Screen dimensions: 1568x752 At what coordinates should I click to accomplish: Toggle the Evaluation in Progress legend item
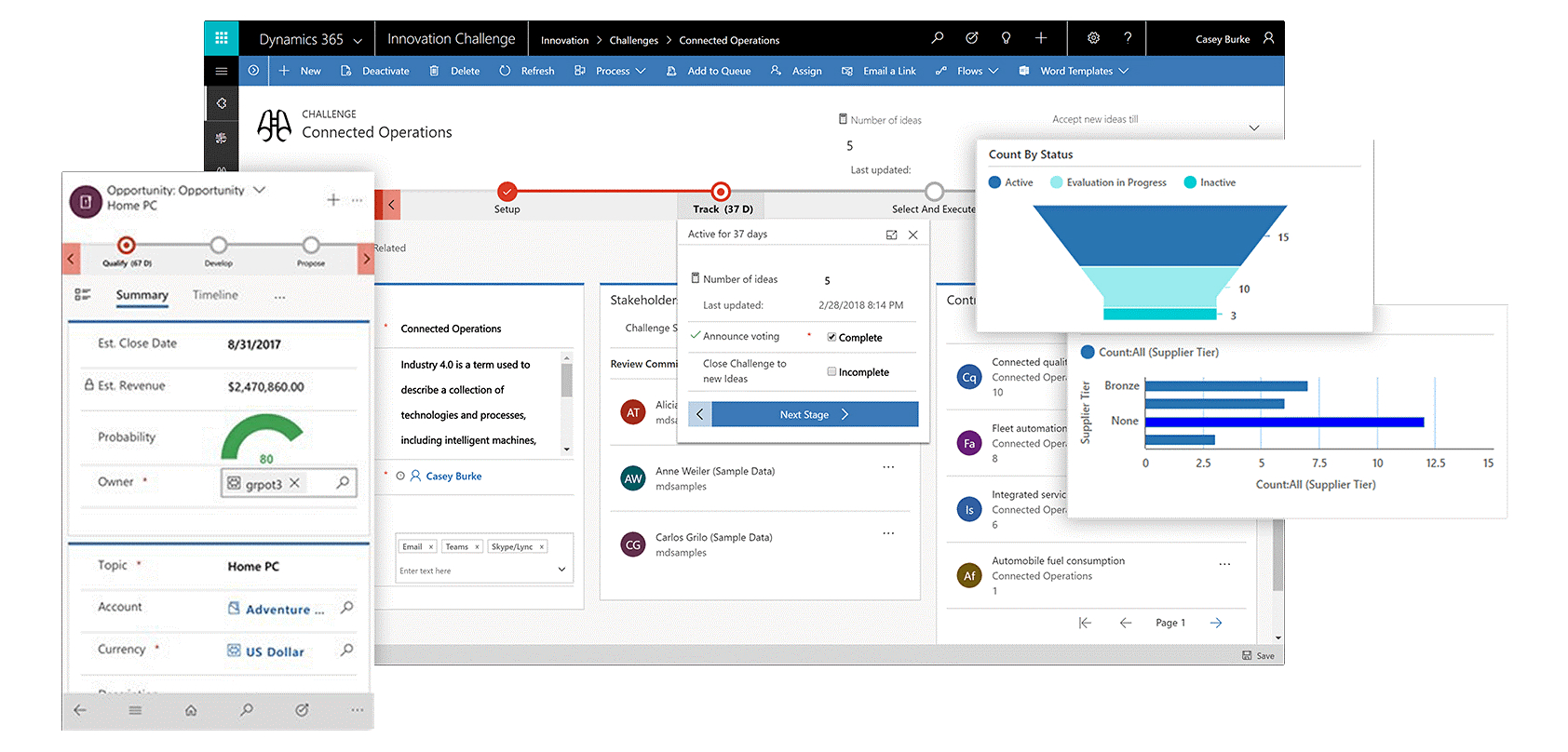[x=1108, y=182]
